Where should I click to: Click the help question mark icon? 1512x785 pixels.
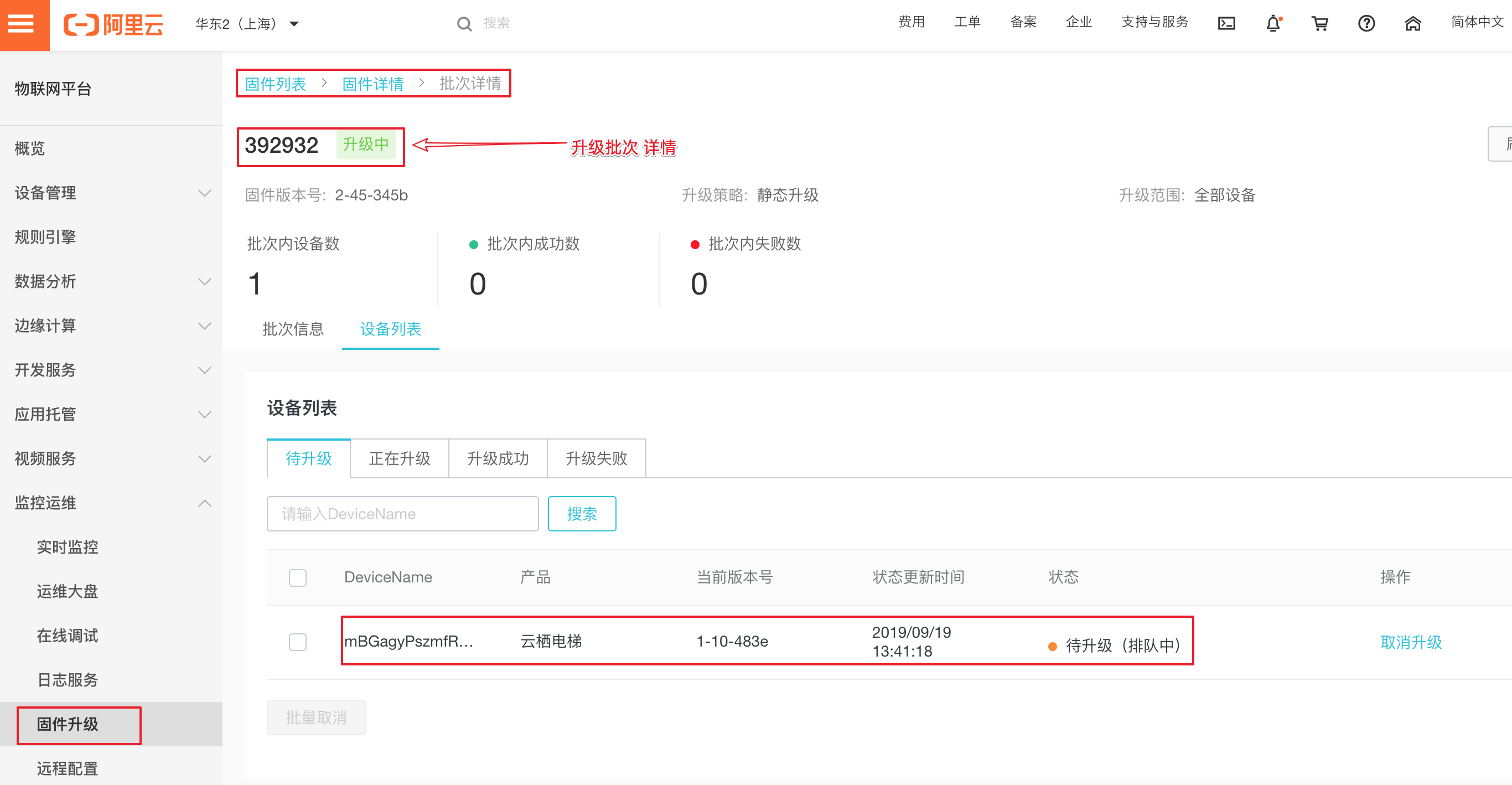point(1366,24)
